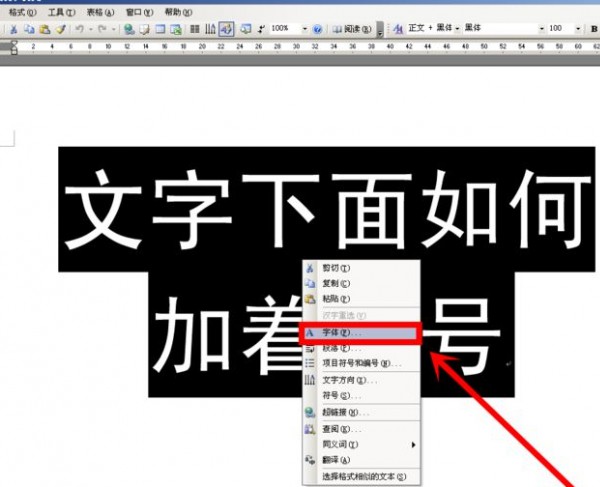The image size is (600, 487).
Task: Insert hyperlink using the globe toolbar icon
Action: (129, 29)
